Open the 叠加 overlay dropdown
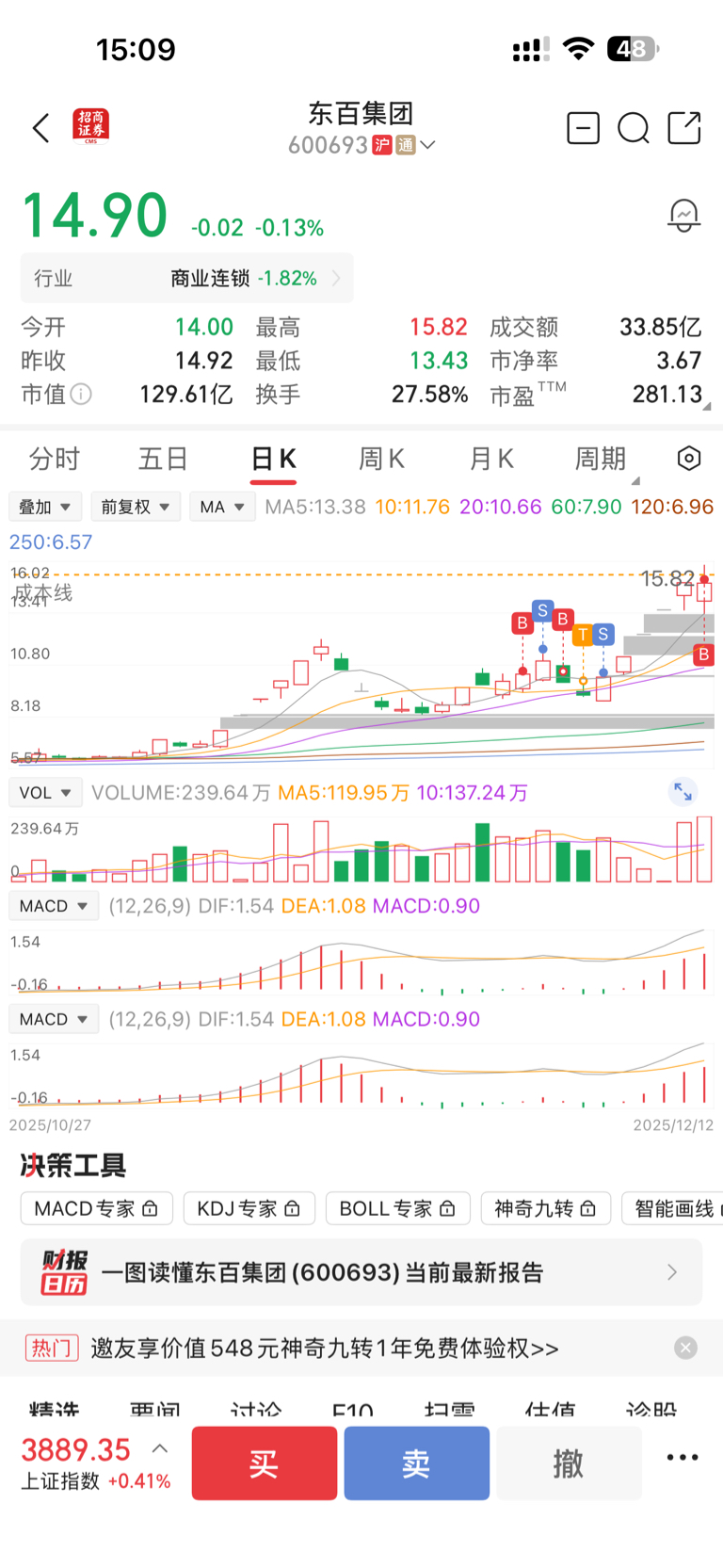723x1568 pixels. coord(45,507)
